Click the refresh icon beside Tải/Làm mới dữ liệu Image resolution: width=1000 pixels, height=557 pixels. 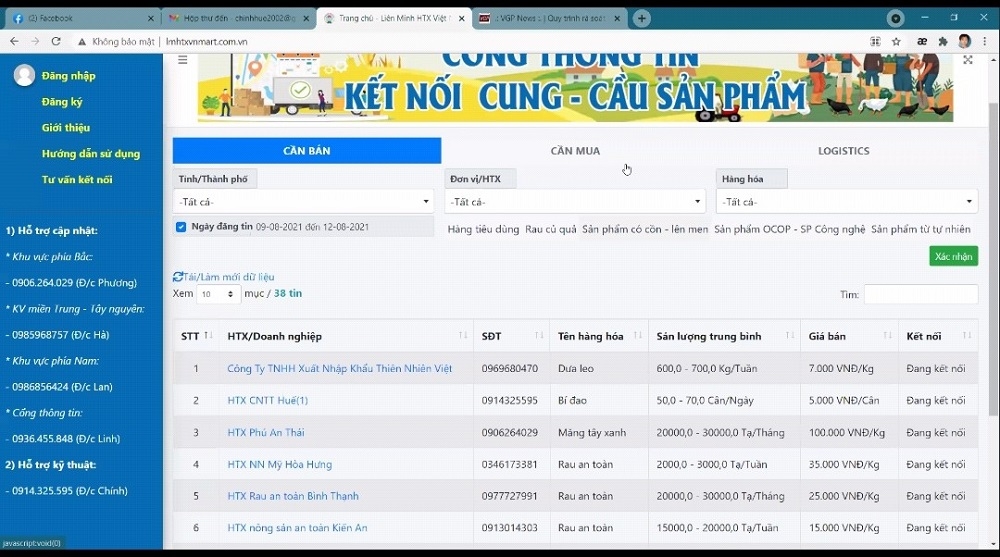178,277
